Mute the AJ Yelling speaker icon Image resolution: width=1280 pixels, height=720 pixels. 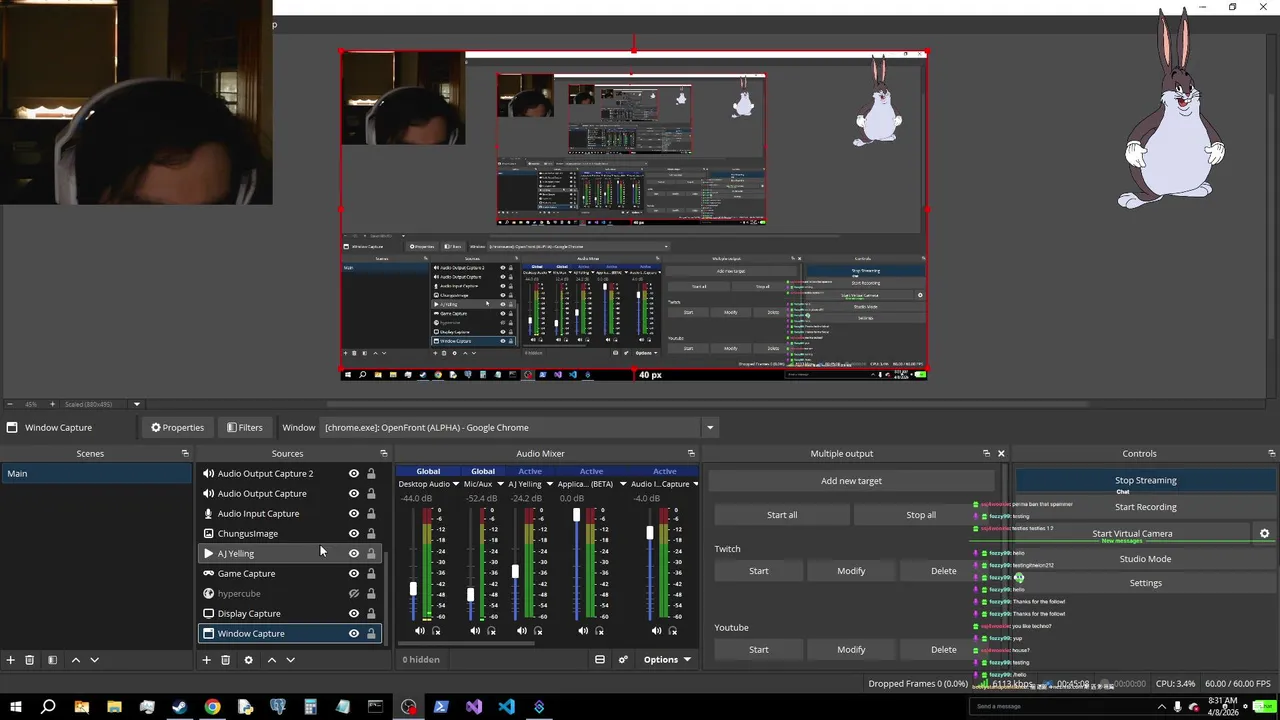pyautogui.click(x=522, y=631)
